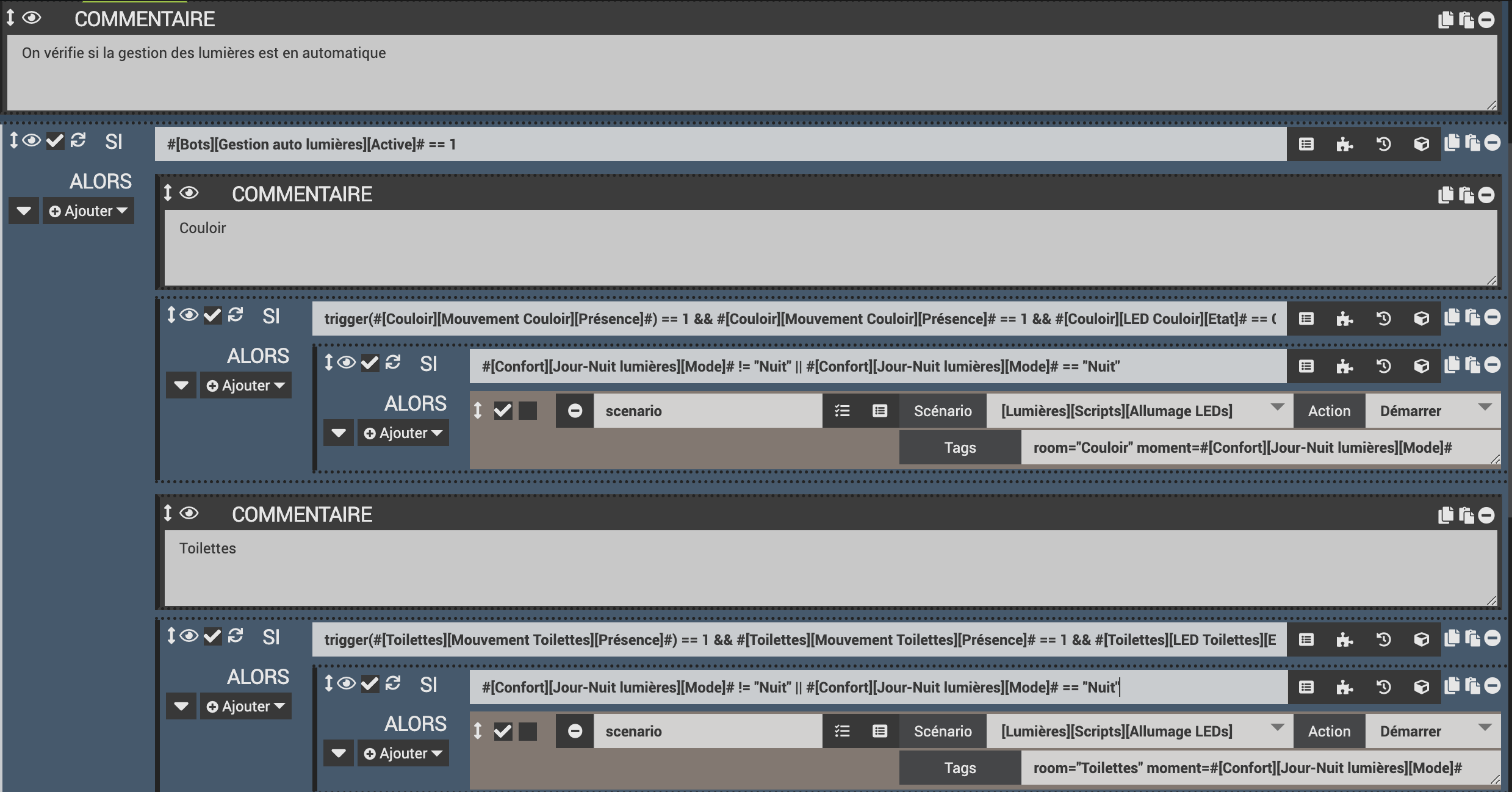Open Allumage LEDs scenario dropdown for Toilettes
Viewport: 1512px width, 792px height.
[1139, 731]
